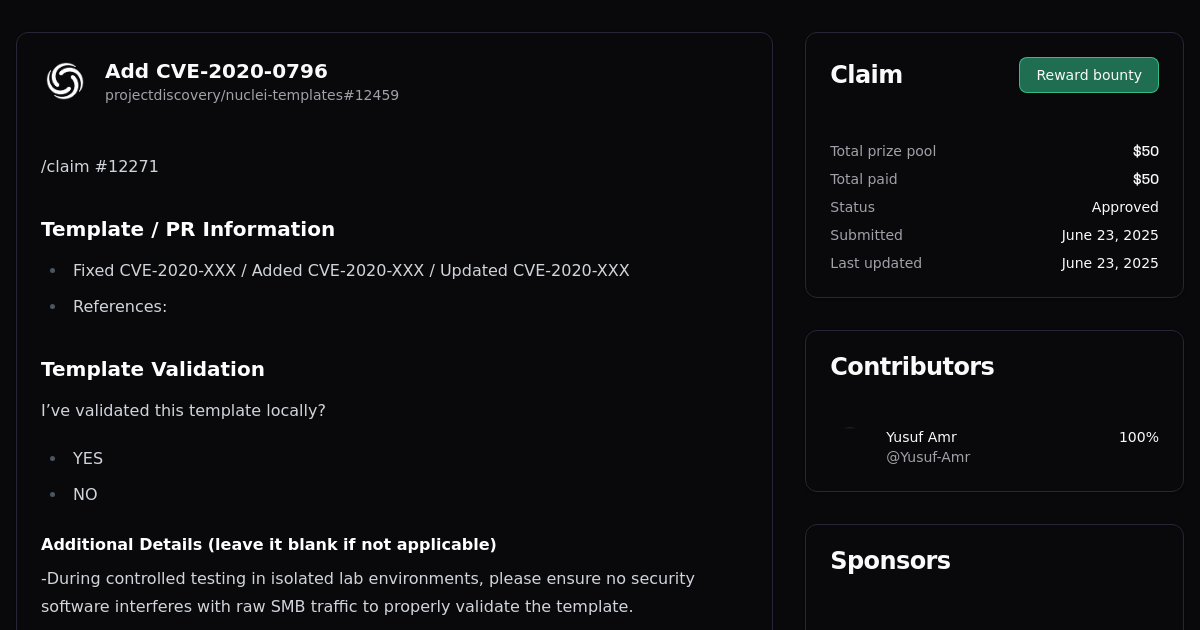Click the Total paid $50 amount
The image size is (1200, 630).
pos(1146,179)
